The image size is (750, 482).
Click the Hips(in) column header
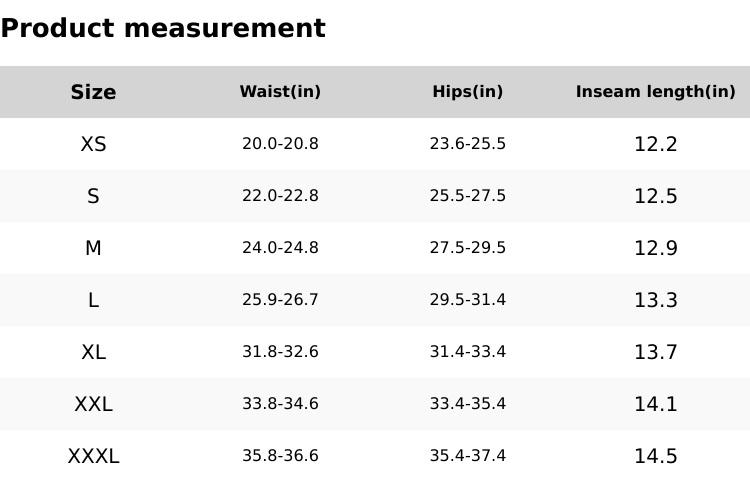click(467, 92)
